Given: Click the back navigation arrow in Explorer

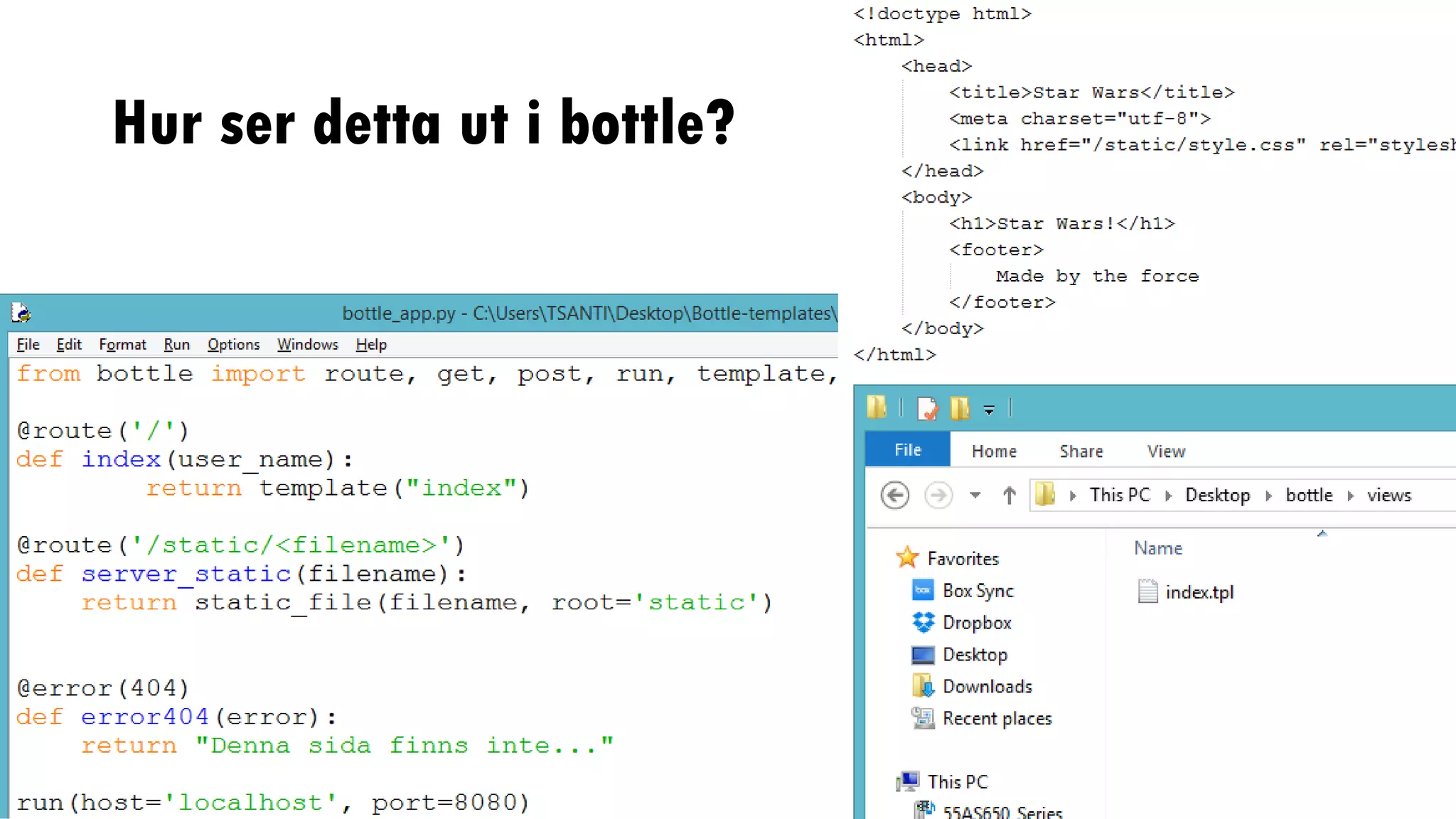Looking at the screenshot, I should (894, 495).
